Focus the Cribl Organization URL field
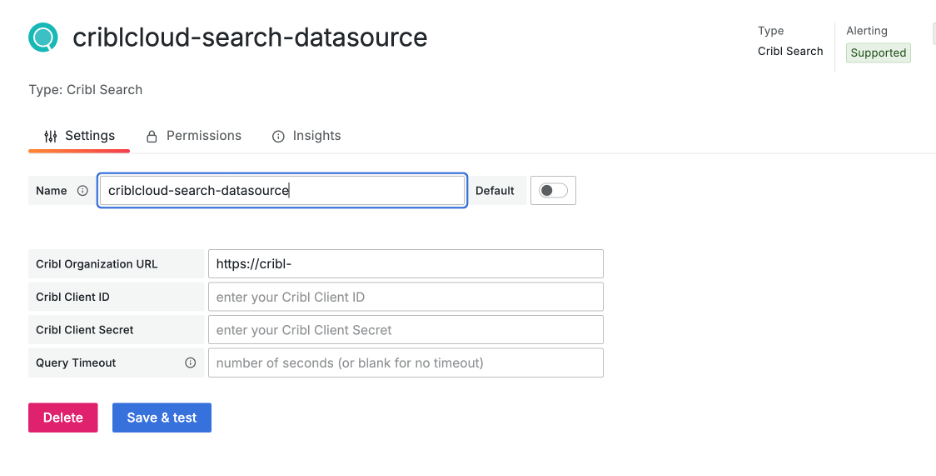Viewport: 936px width, 476px height. pos(405,264)
